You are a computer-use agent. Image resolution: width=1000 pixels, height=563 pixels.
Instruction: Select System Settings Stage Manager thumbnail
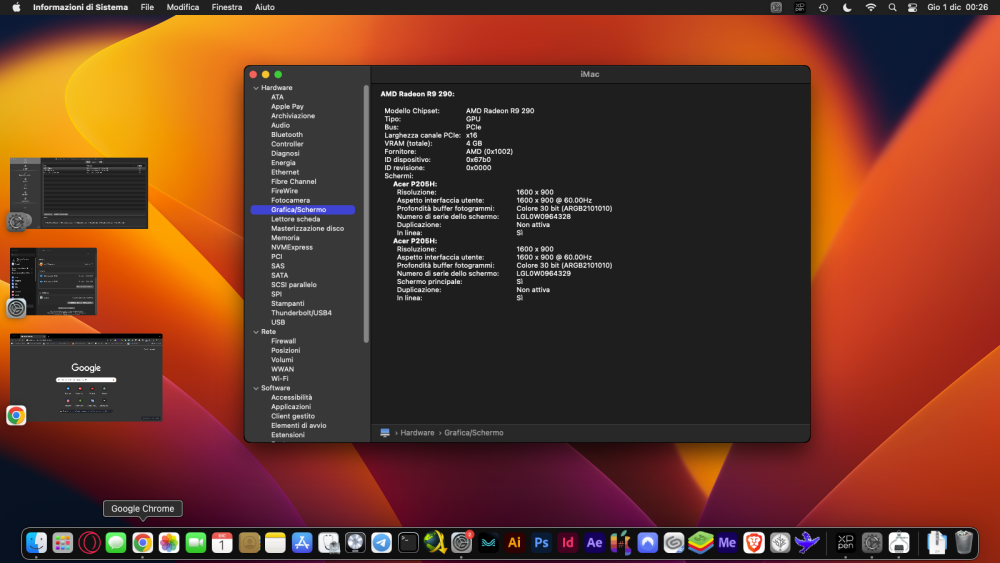click(54, 281)
